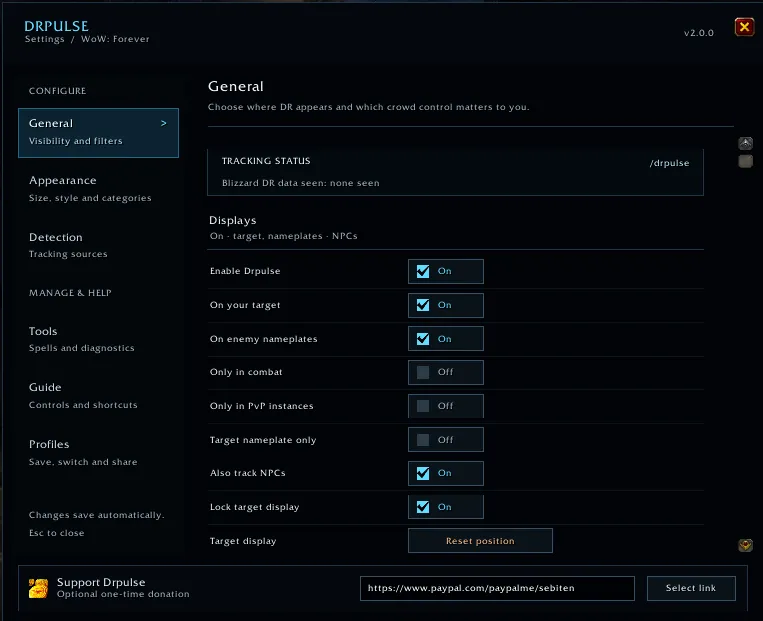Turn on Only in PvP instances
Image resolution: width=763 pixels, height=621 pixels.
point(423,406)
